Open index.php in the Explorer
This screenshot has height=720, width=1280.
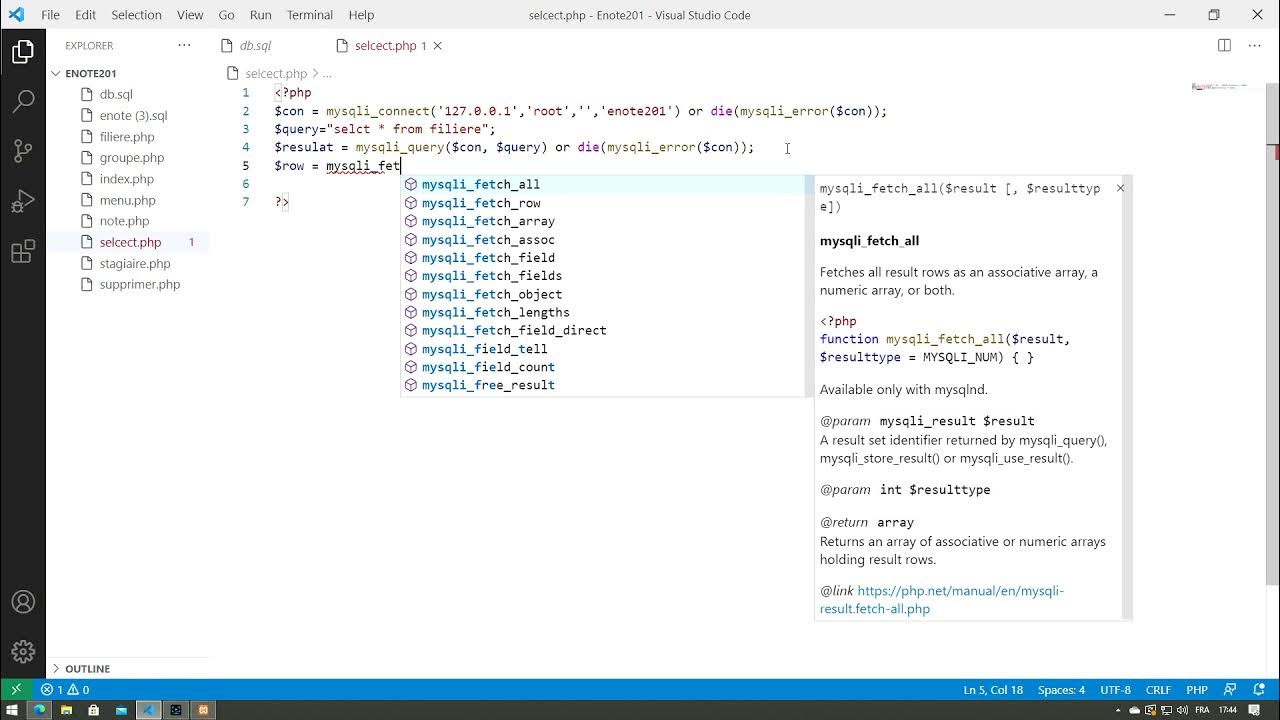click(127, 178)
